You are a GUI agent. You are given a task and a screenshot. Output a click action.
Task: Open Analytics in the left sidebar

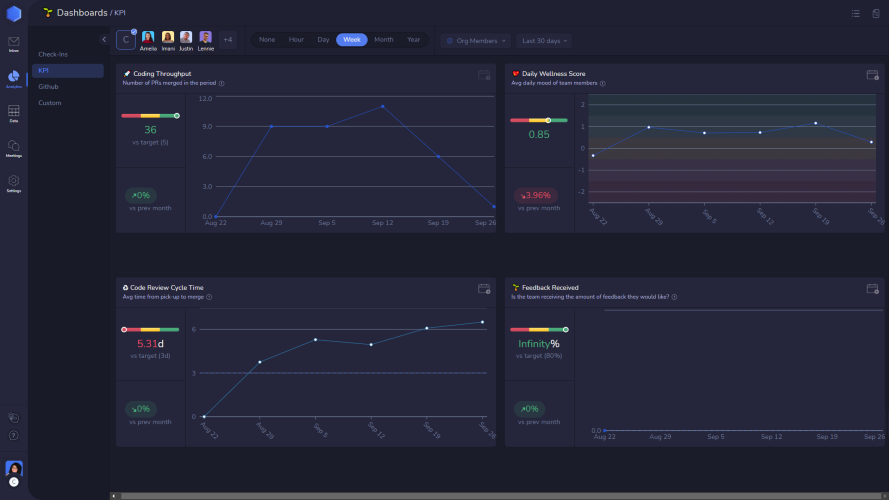[14, 79]
